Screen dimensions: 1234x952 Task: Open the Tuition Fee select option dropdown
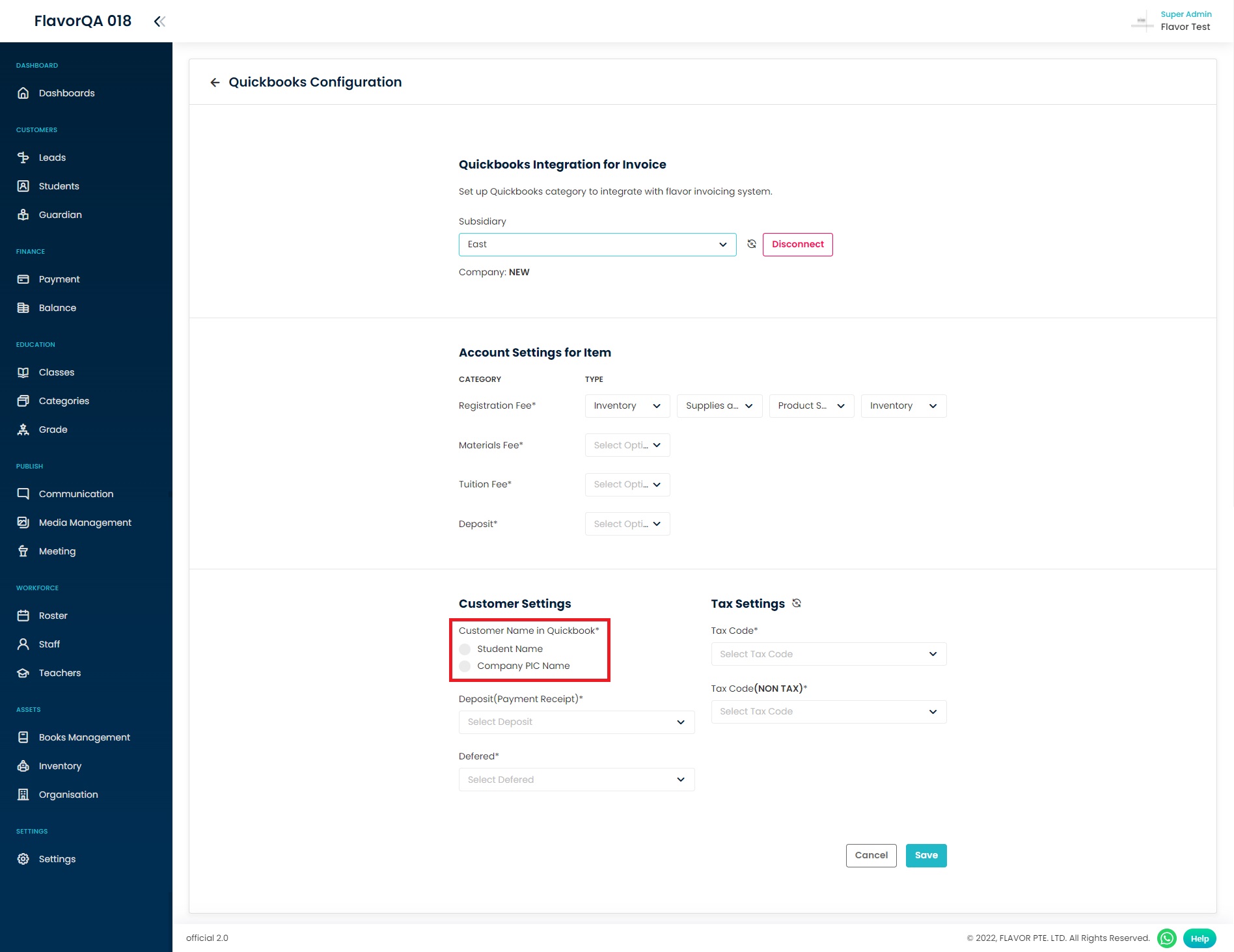[627, 485]
